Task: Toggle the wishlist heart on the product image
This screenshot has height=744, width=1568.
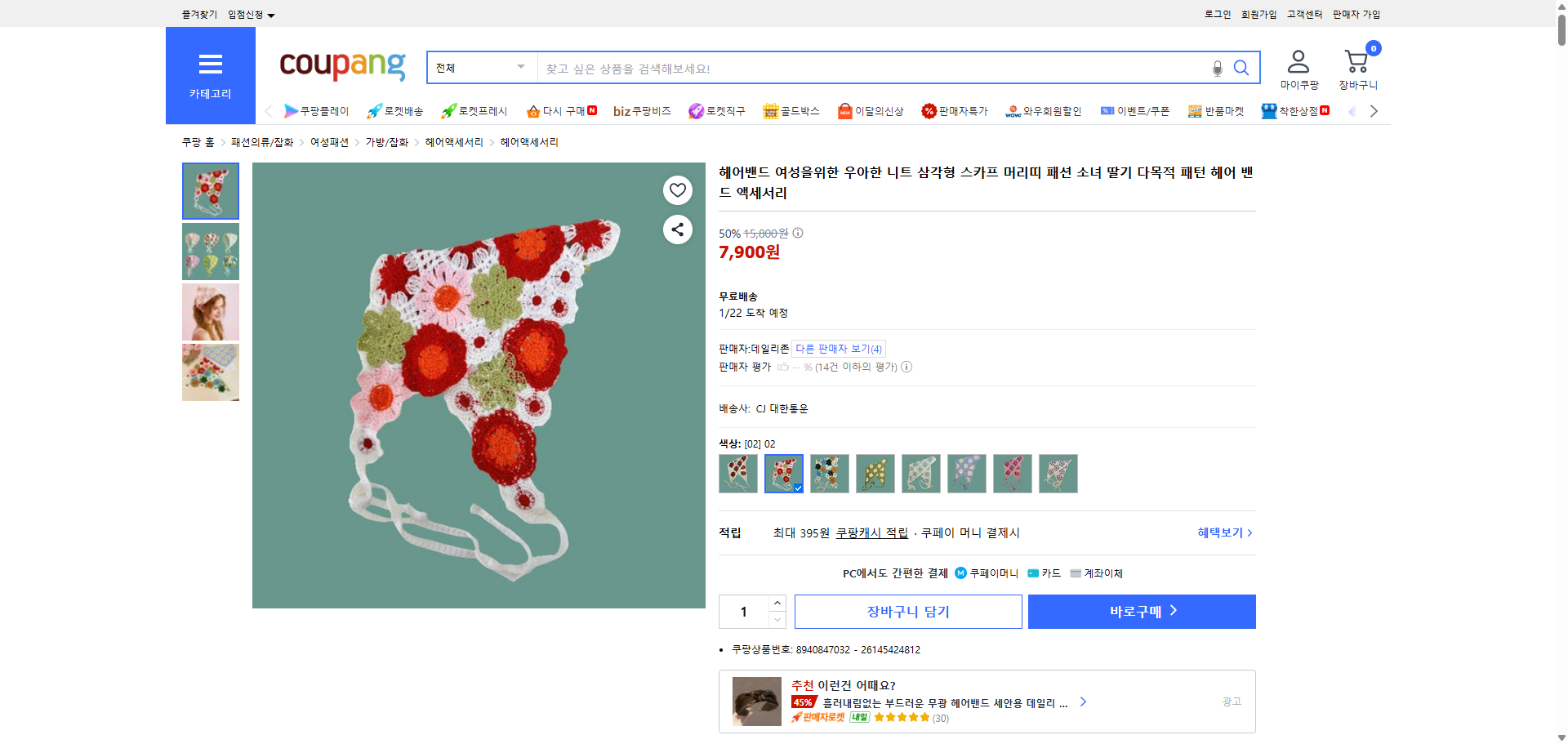Action: 677,189
